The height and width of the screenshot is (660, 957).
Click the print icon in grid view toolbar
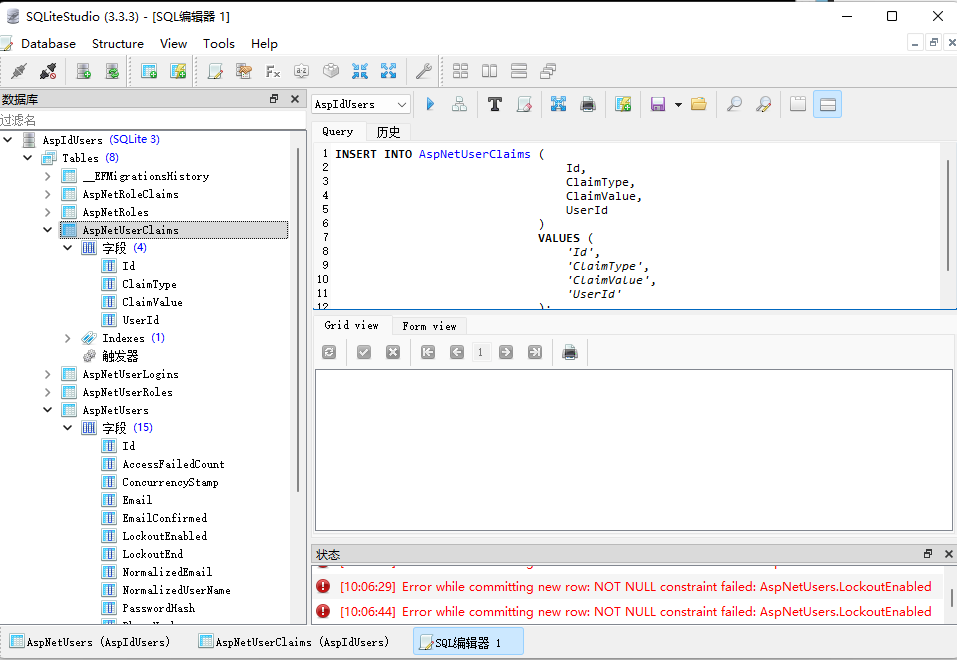tap(570, 352)
